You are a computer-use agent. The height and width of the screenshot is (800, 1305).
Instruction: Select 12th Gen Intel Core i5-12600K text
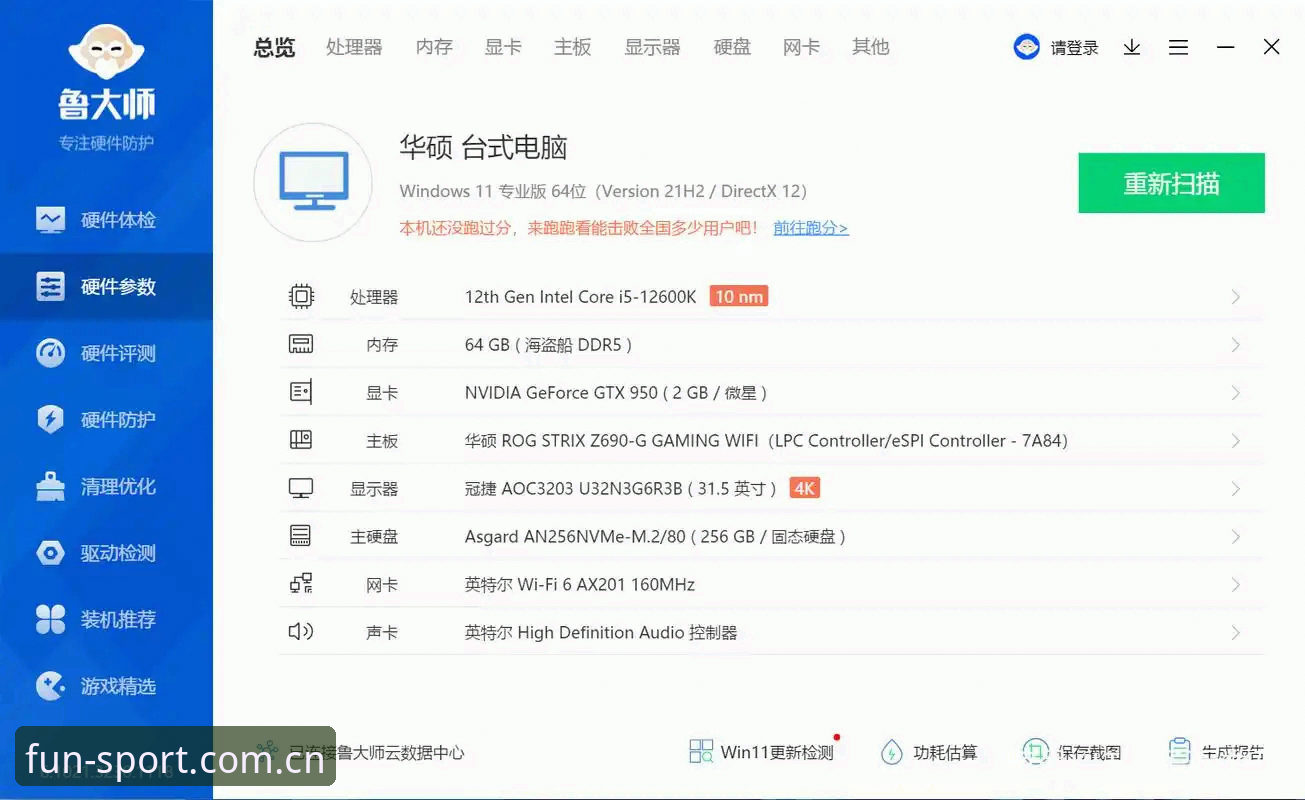pyautogui.click(x=580, y=297)
